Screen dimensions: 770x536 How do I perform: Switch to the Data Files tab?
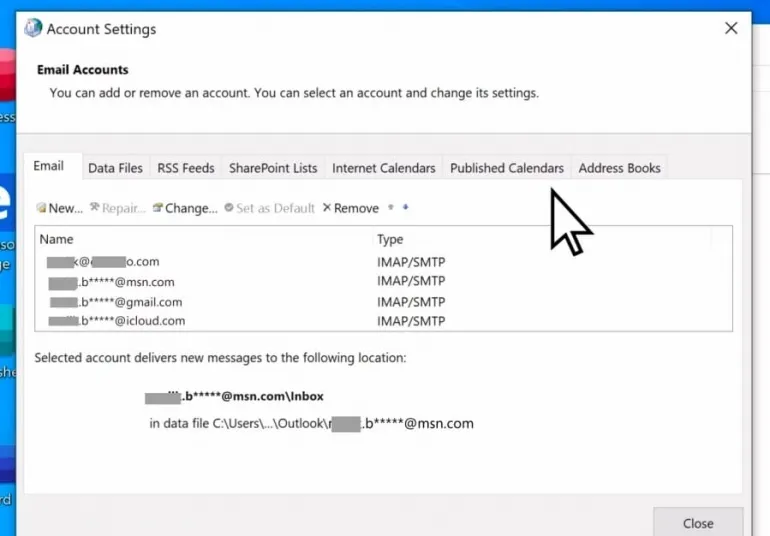pyautogui.click(x=115, y=168)
